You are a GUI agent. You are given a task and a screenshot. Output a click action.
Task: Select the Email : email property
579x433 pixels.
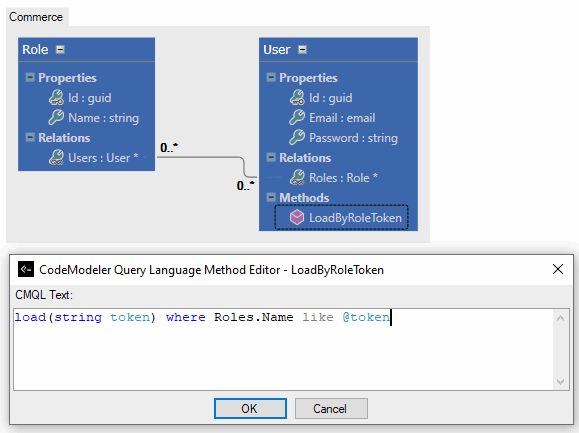[x=342, y=118]
